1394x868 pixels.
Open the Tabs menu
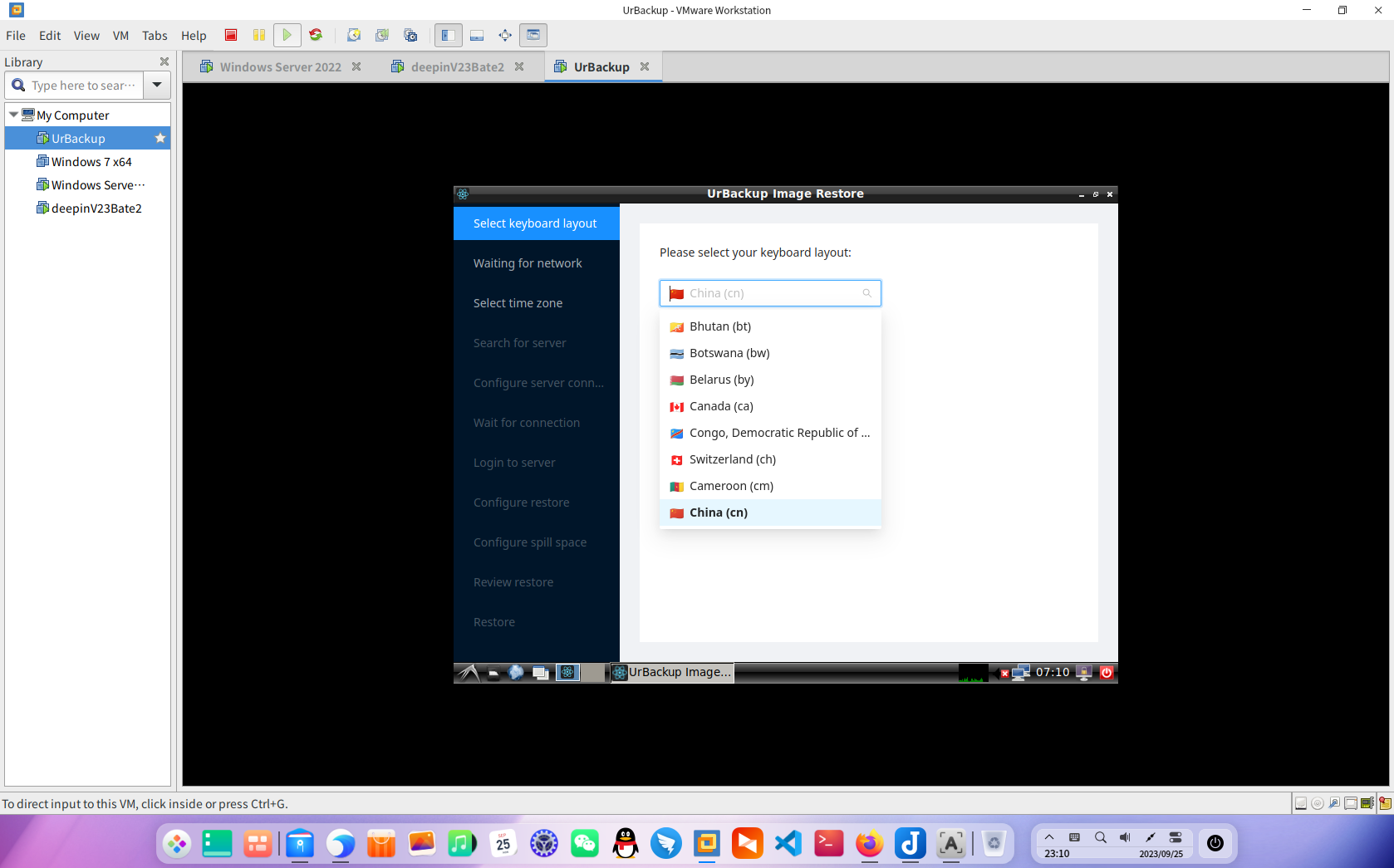(x=155, y=36)
